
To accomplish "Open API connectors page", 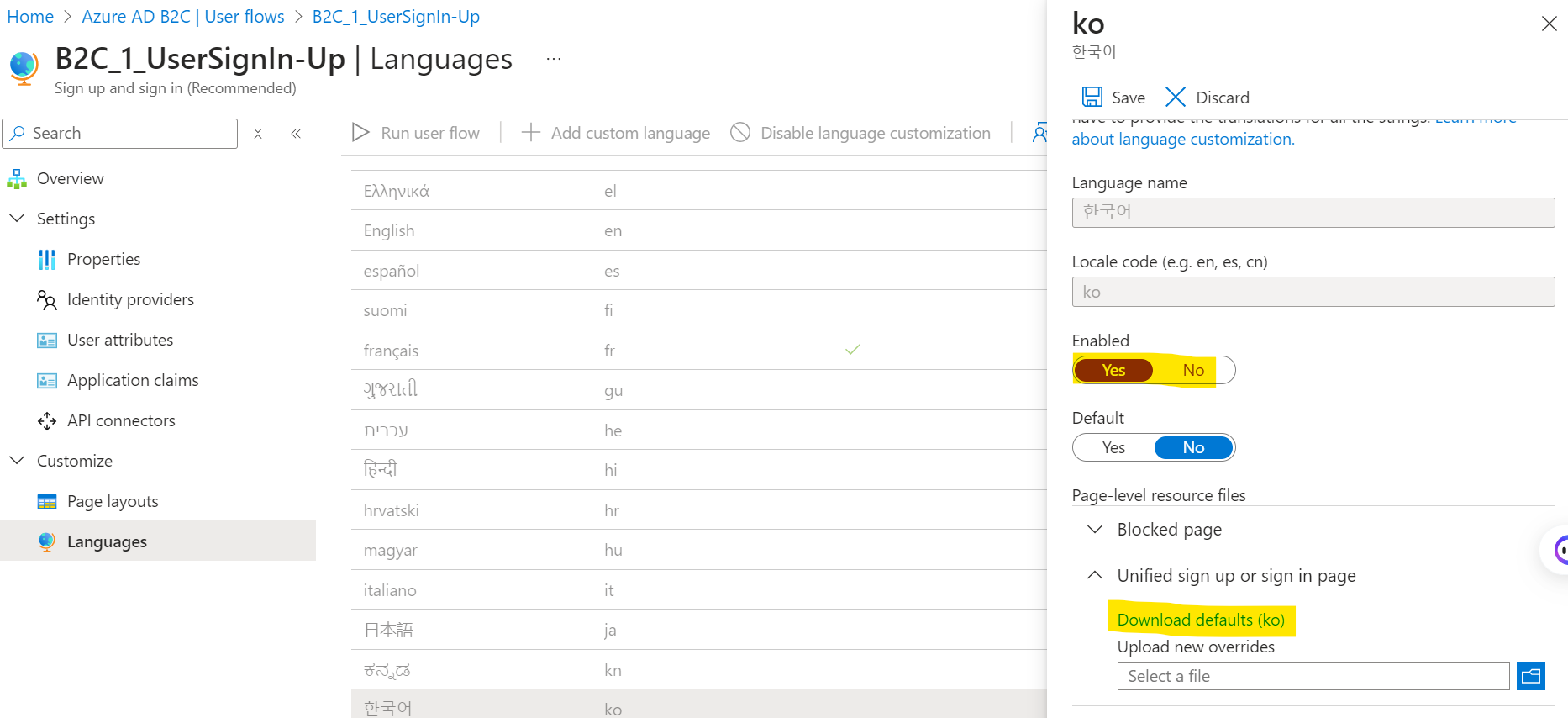I will click(121, 420).
